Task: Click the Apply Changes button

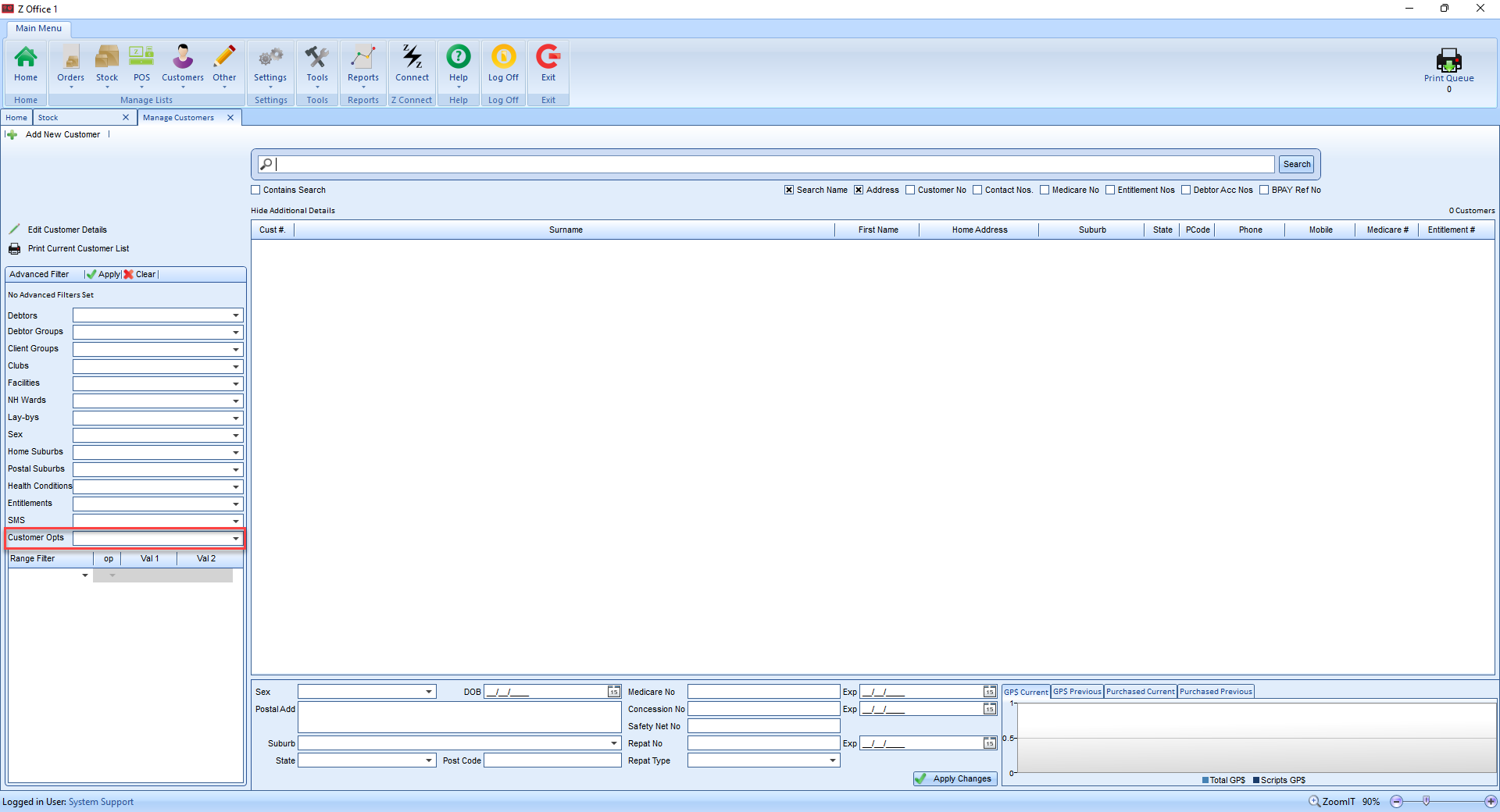Action: coord(955,778)
